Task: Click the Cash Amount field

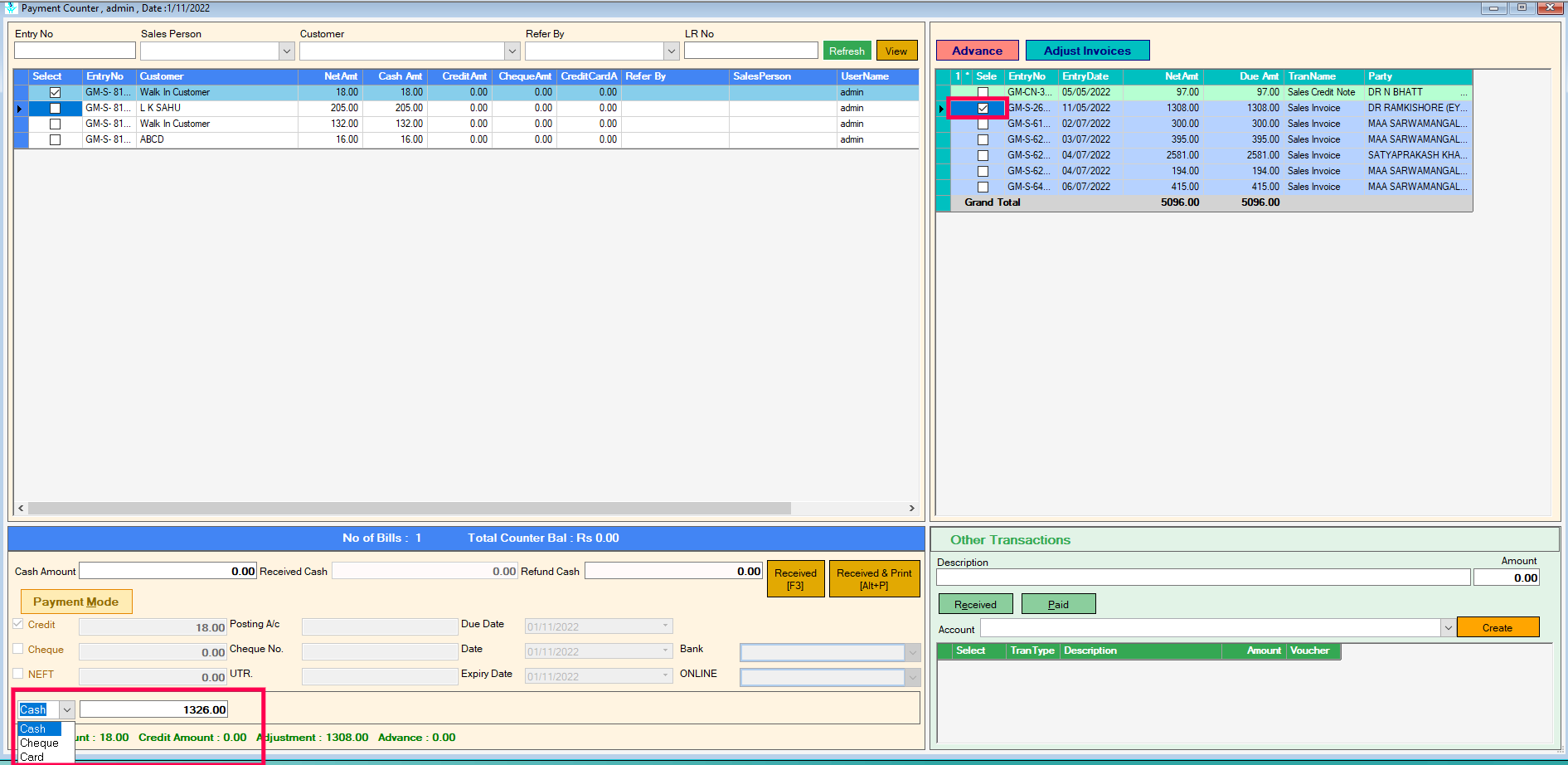Action: [x=167, y=571]
